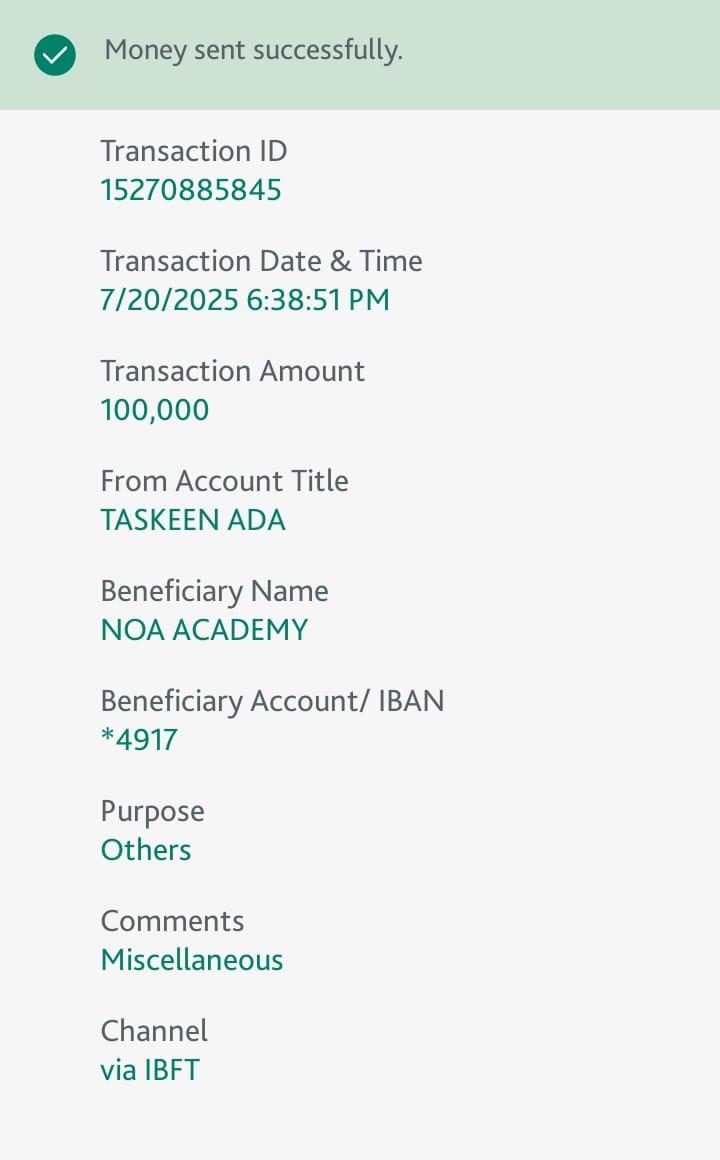
Task: Click the Transaction Date & Time label
Action: pyautogui.click(x=261, y=261)
